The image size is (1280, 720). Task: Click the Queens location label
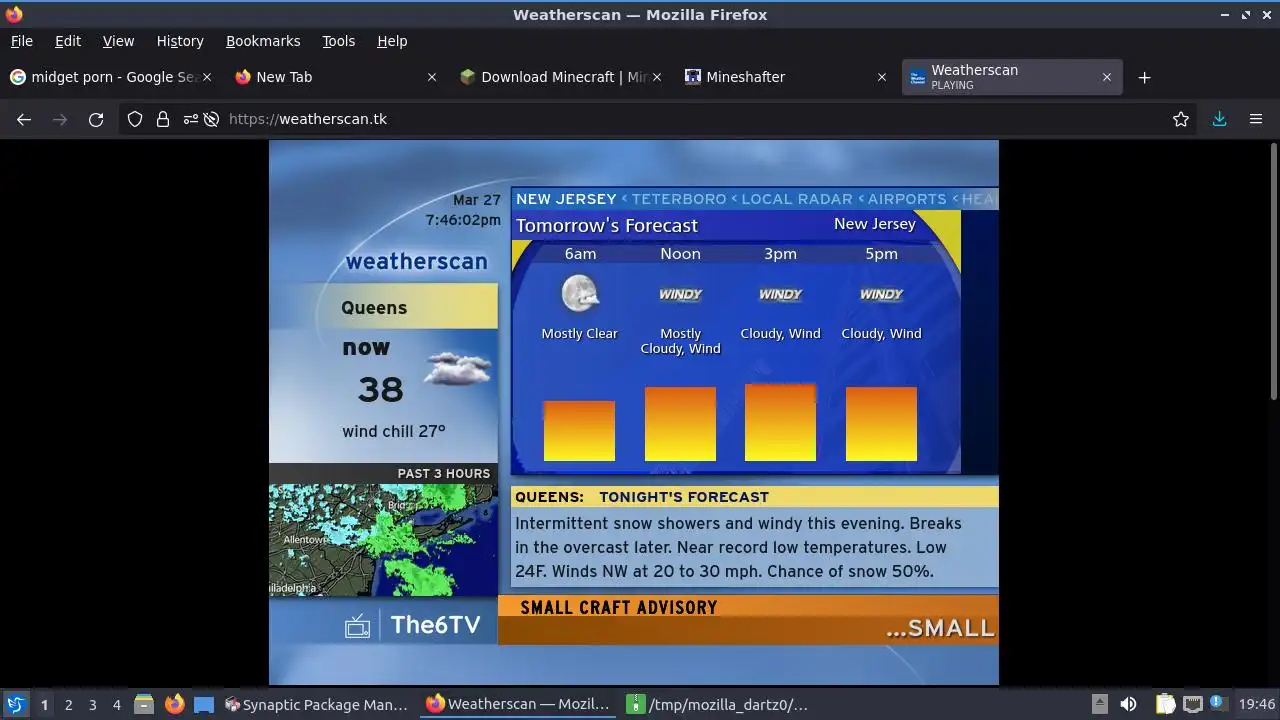coord(374,308)
